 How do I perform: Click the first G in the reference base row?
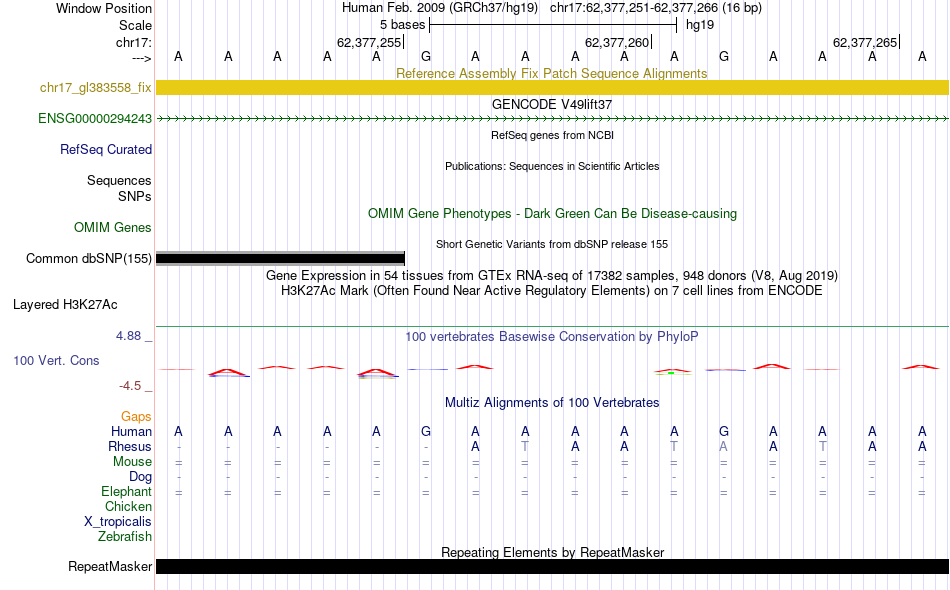[426, 56]
